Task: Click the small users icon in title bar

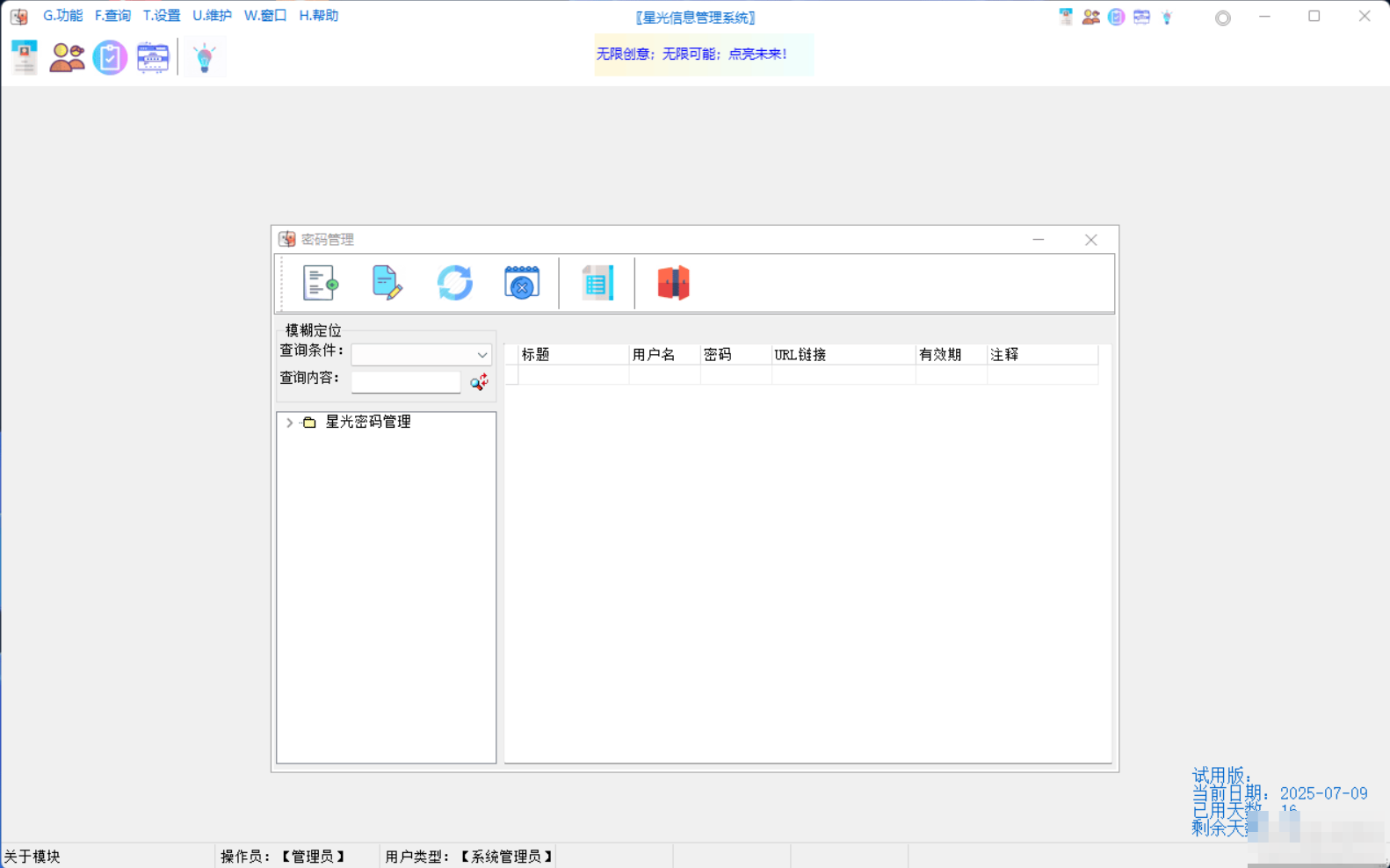Action: click(x=1091, y=17)
